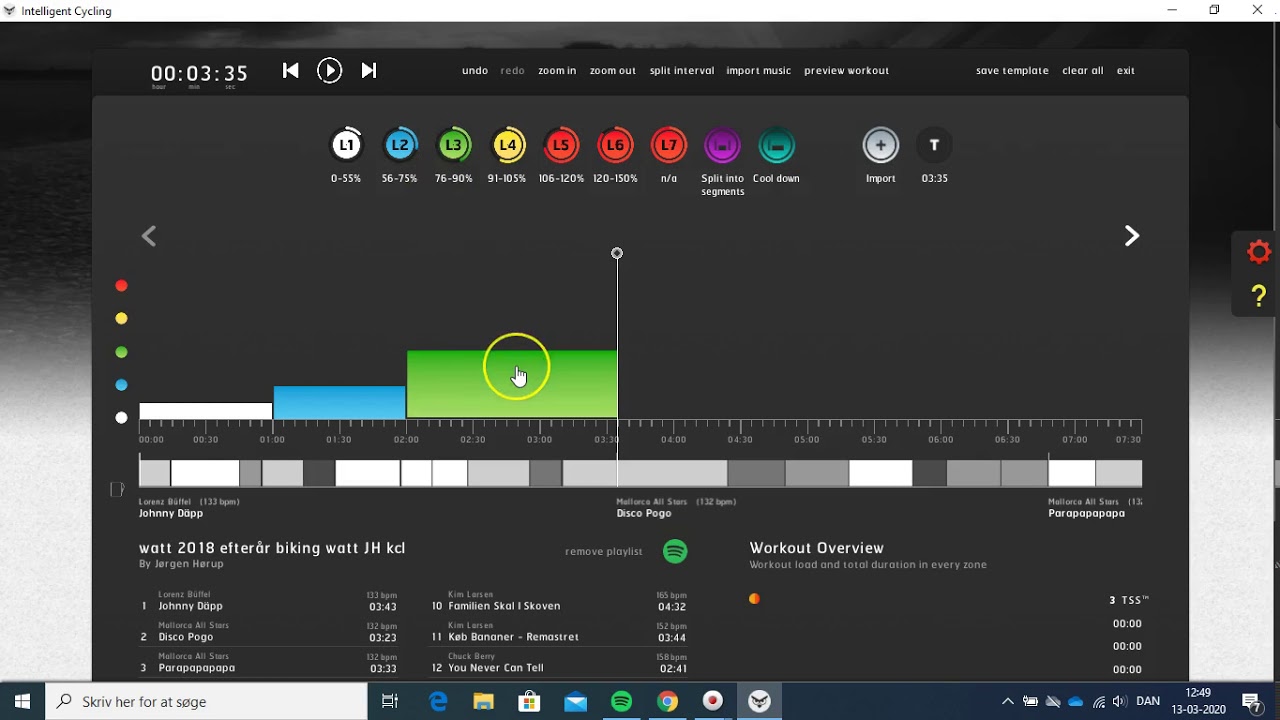Open Spotify from the taskbar
Screen dimensions: 1280x720
tap(621, 701)
